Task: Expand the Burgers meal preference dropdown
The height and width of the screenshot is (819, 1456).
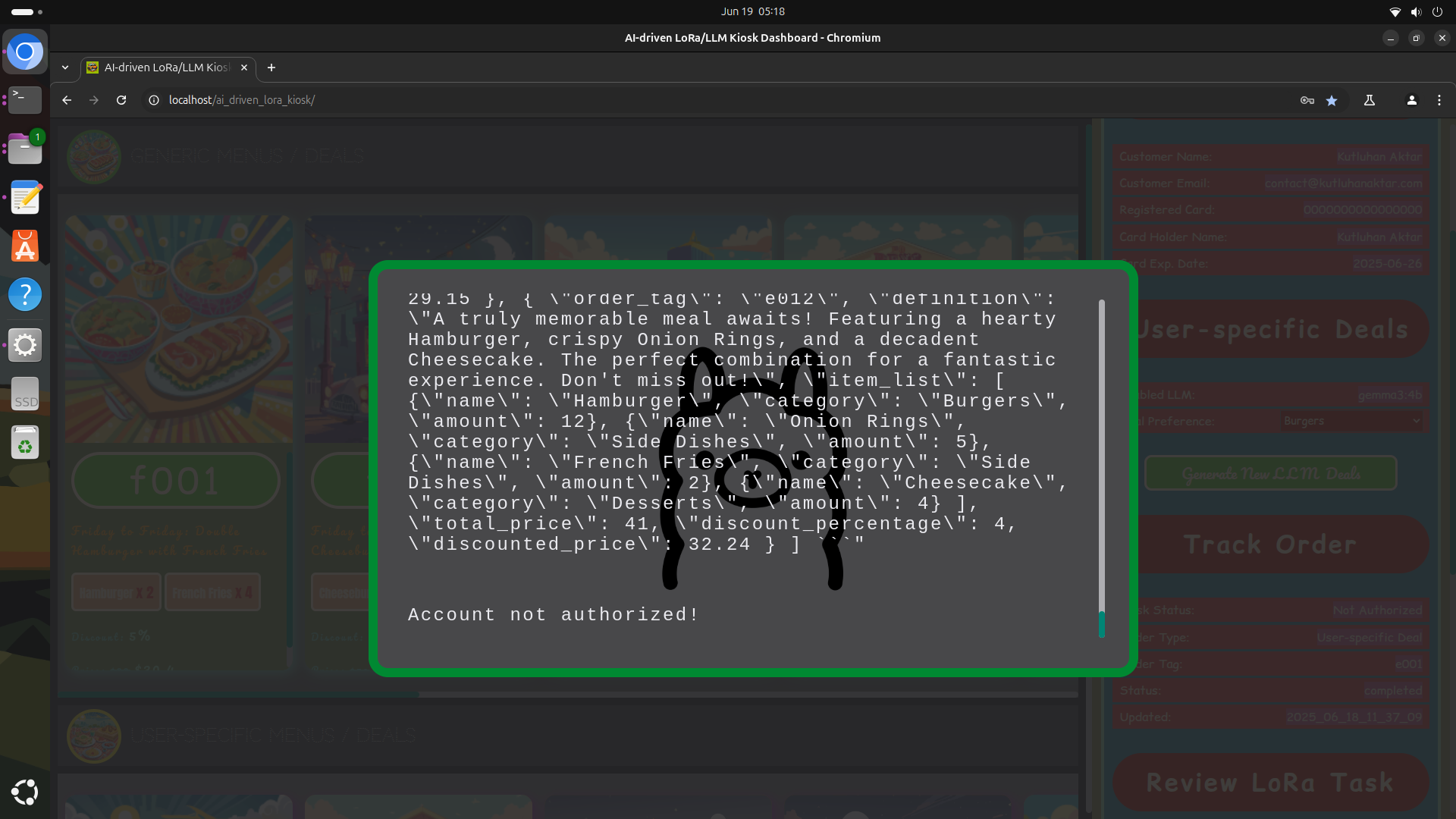Action: (1351, 421)
